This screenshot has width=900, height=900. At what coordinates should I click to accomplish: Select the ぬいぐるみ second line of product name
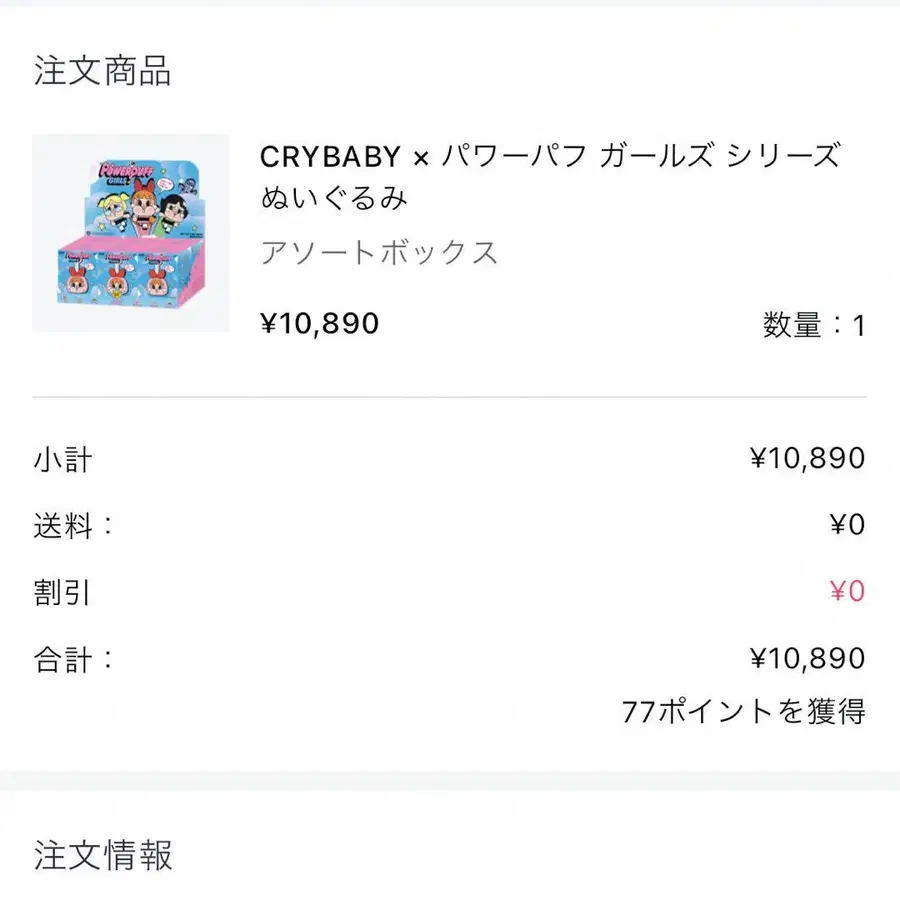pyautogui.click(x=334, y=199)
